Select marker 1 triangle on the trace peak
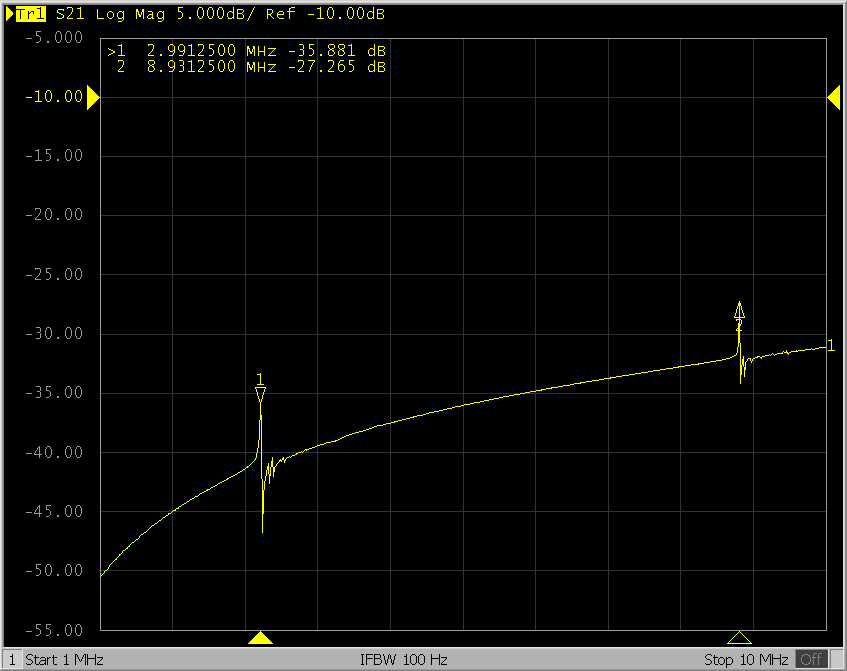 point(260,396)
